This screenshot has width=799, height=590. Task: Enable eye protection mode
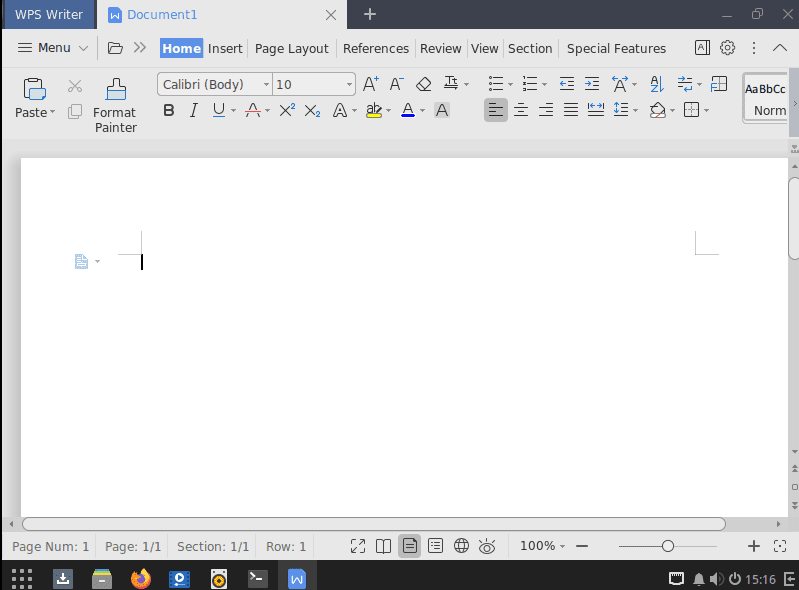(x=487, y=546)
